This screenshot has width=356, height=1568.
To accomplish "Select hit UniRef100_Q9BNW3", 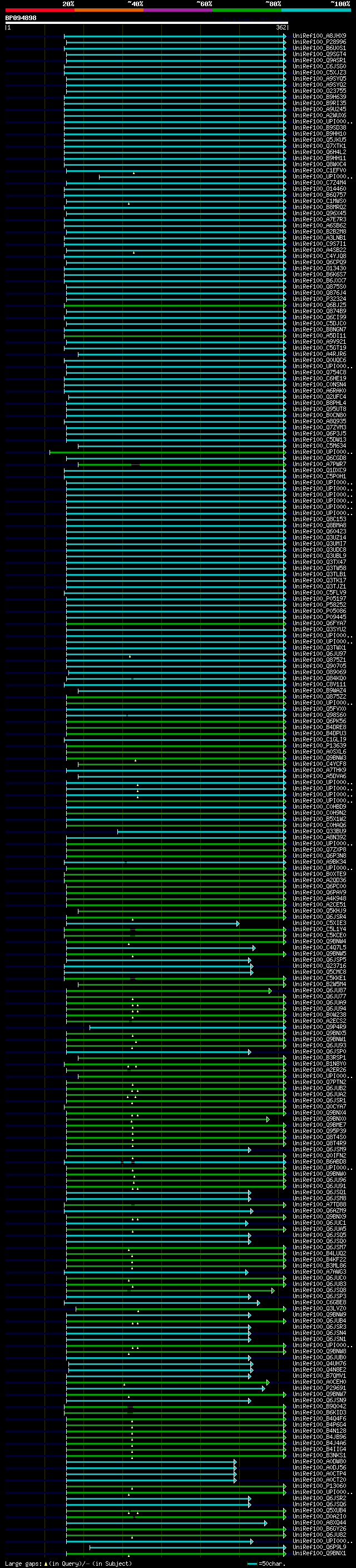I will tap(319, 758).
